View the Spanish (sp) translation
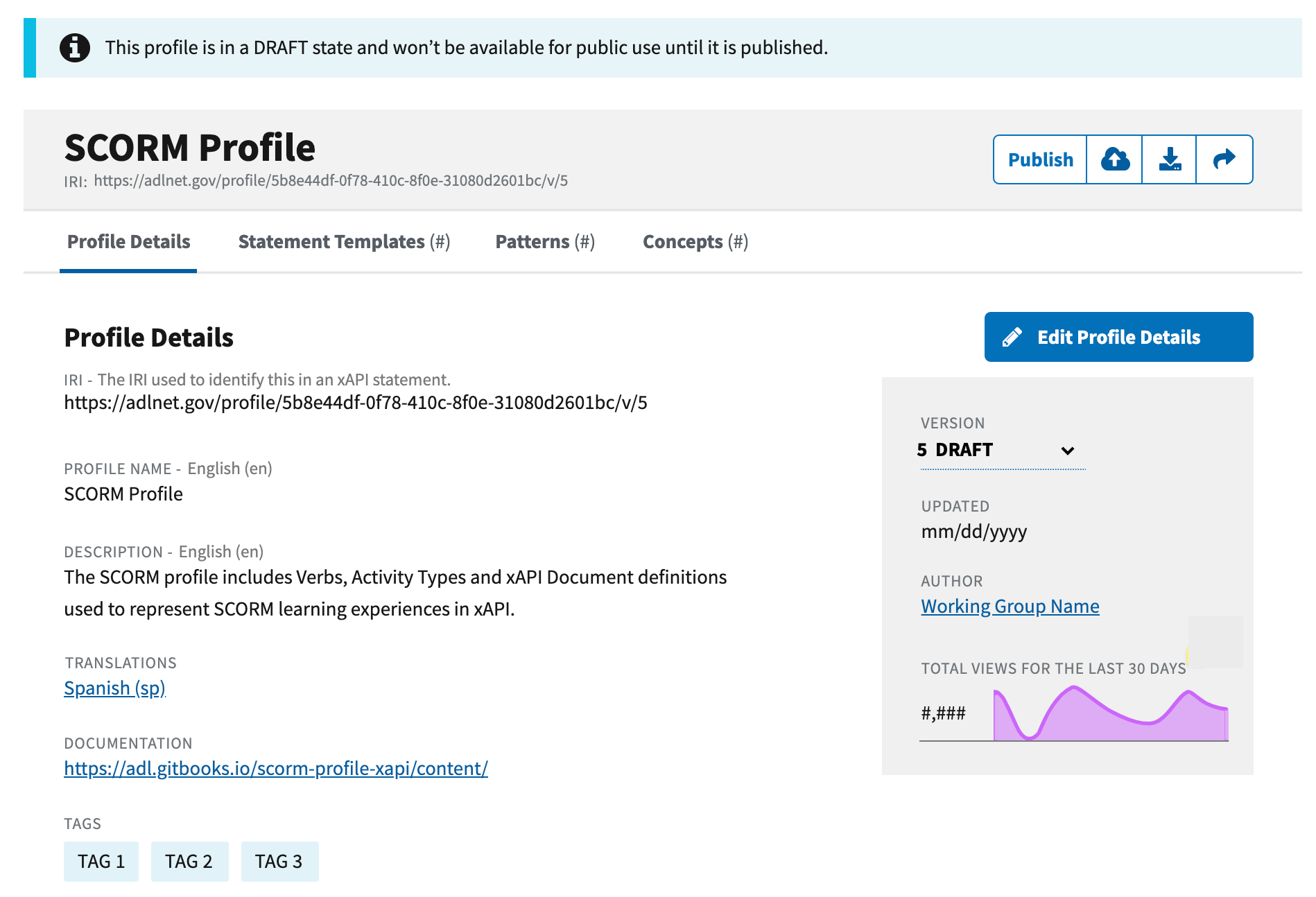 pyautogui.click(x=114, y=688)
